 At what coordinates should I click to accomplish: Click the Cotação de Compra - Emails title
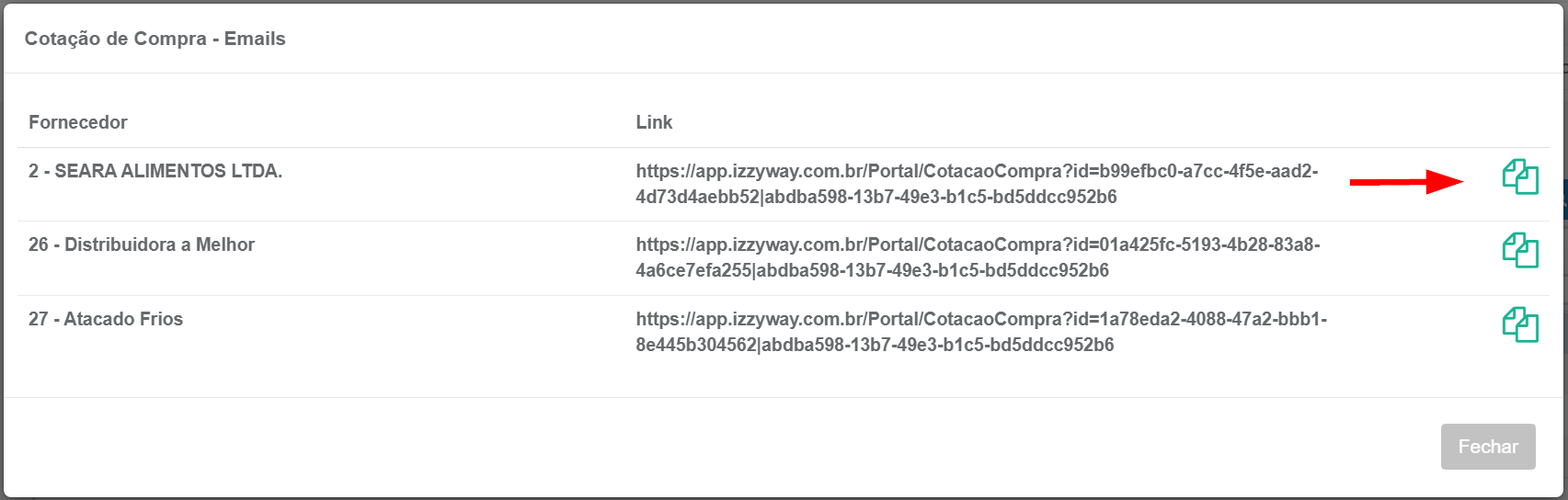click(x=155, y=39)
